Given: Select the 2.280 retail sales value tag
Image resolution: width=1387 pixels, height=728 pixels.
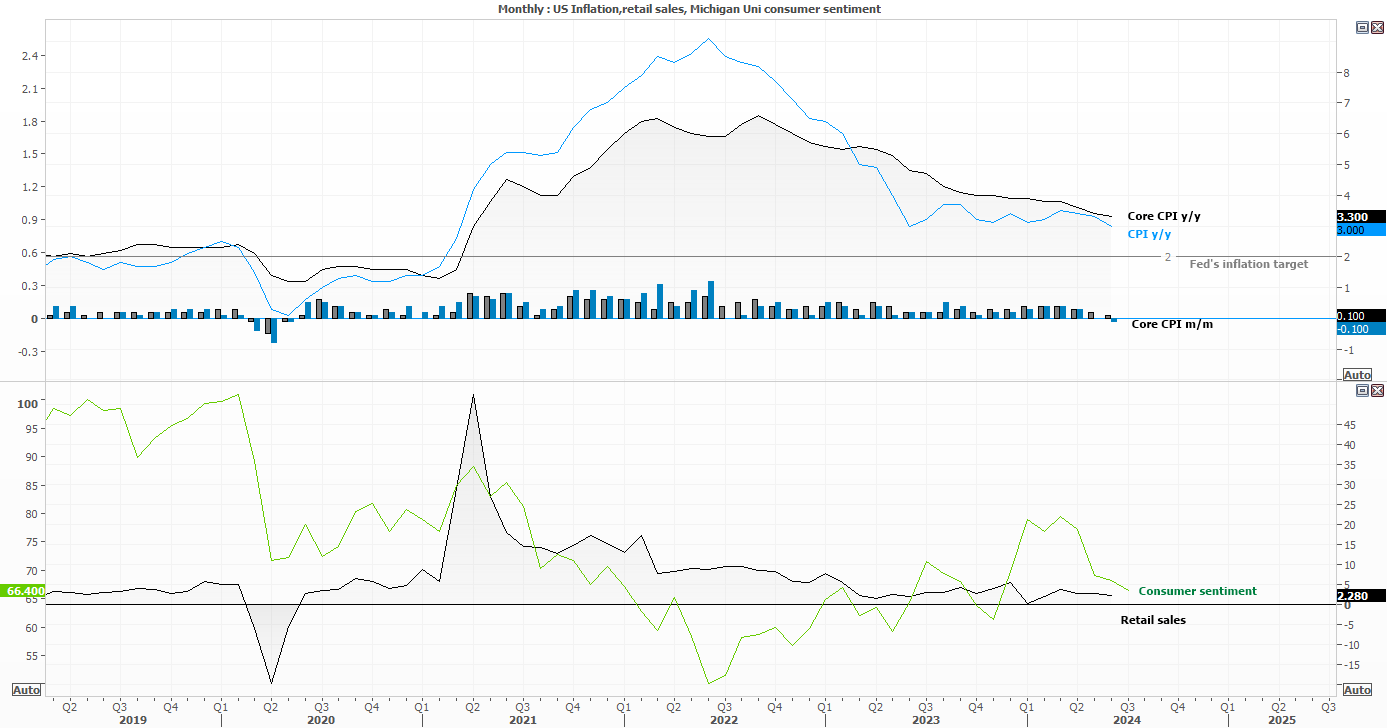Looking at the screenshot, I should click(x=1360, y=596).
